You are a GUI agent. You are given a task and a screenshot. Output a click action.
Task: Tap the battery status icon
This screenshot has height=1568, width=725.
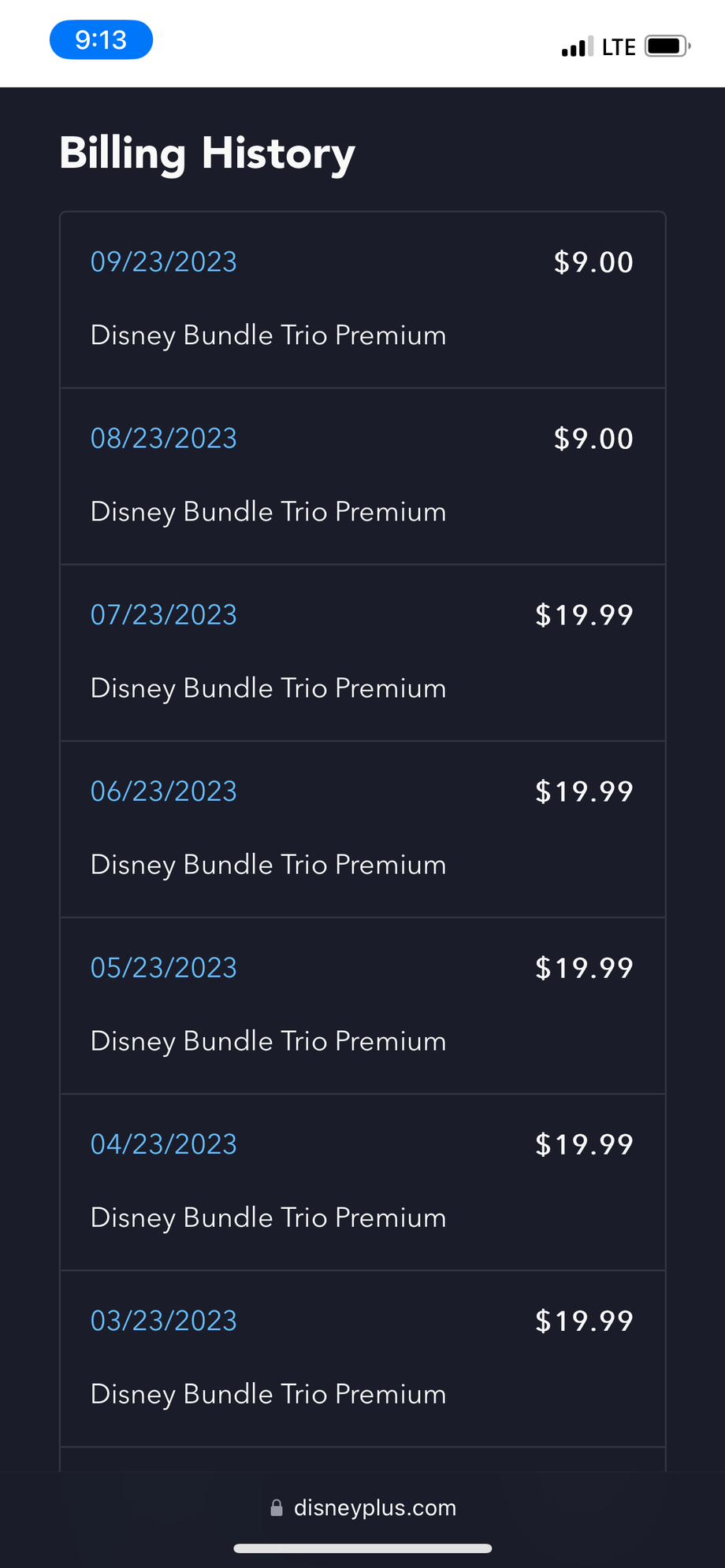667,46
